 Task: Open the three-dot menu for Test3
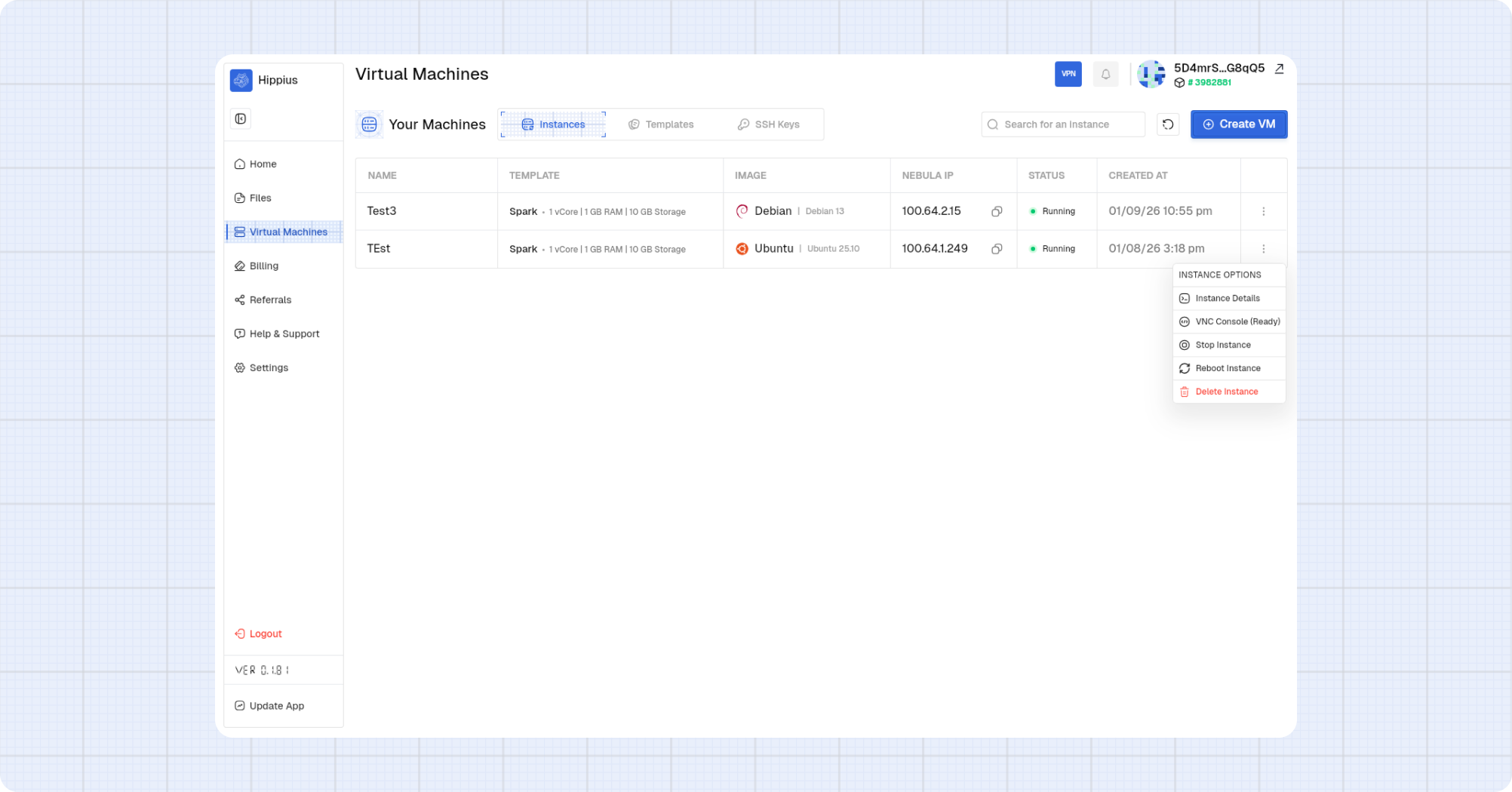[x=1264, y=211]
